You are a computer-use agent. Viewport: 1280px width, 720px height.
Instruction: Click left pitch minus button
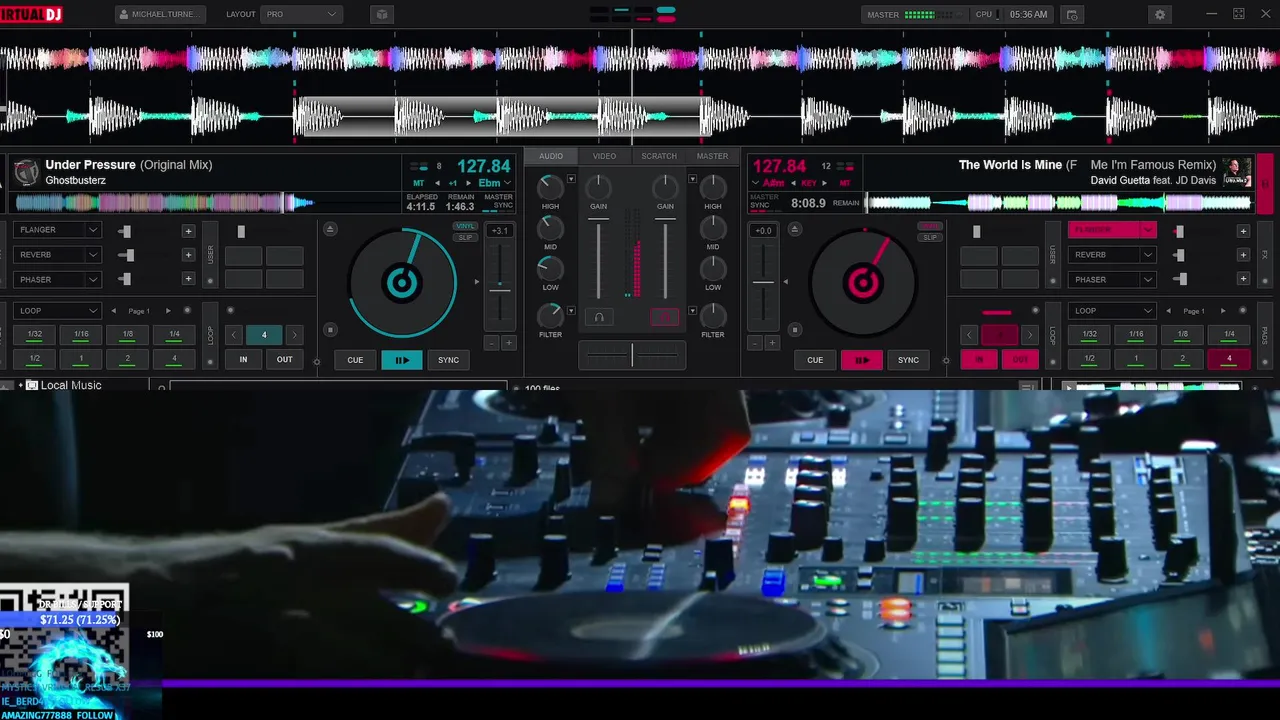pos(491,343)
